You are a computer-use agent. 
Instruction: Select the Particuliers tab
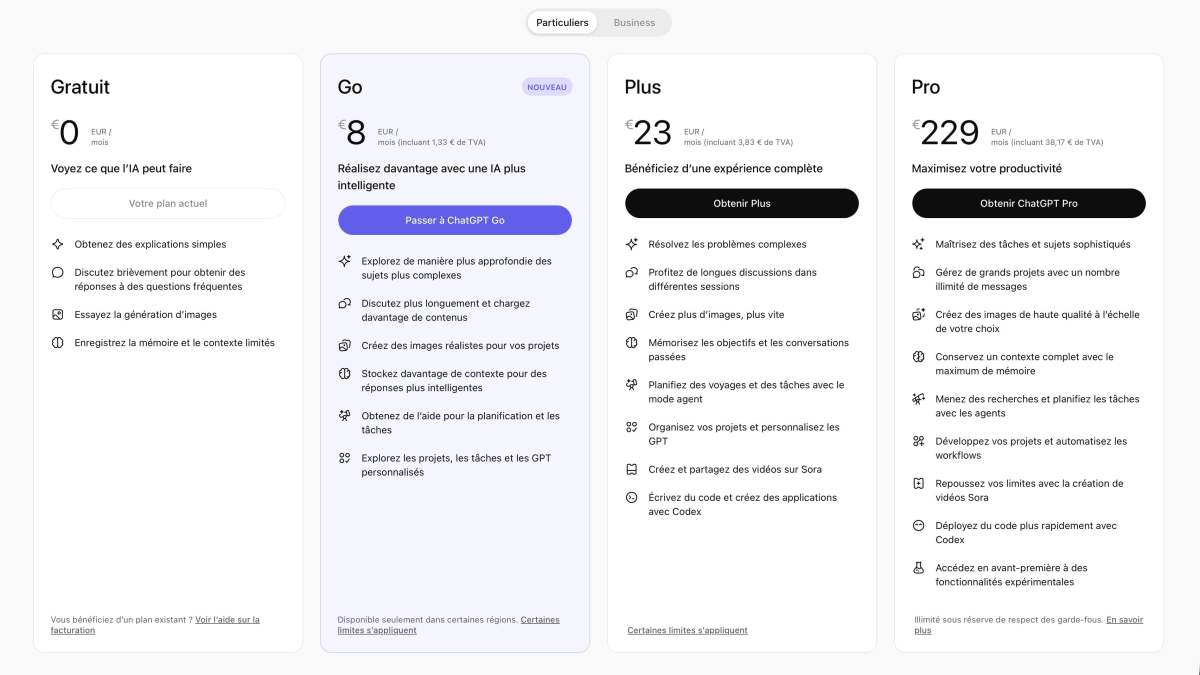pyautogui.click(x=562, y=22)
